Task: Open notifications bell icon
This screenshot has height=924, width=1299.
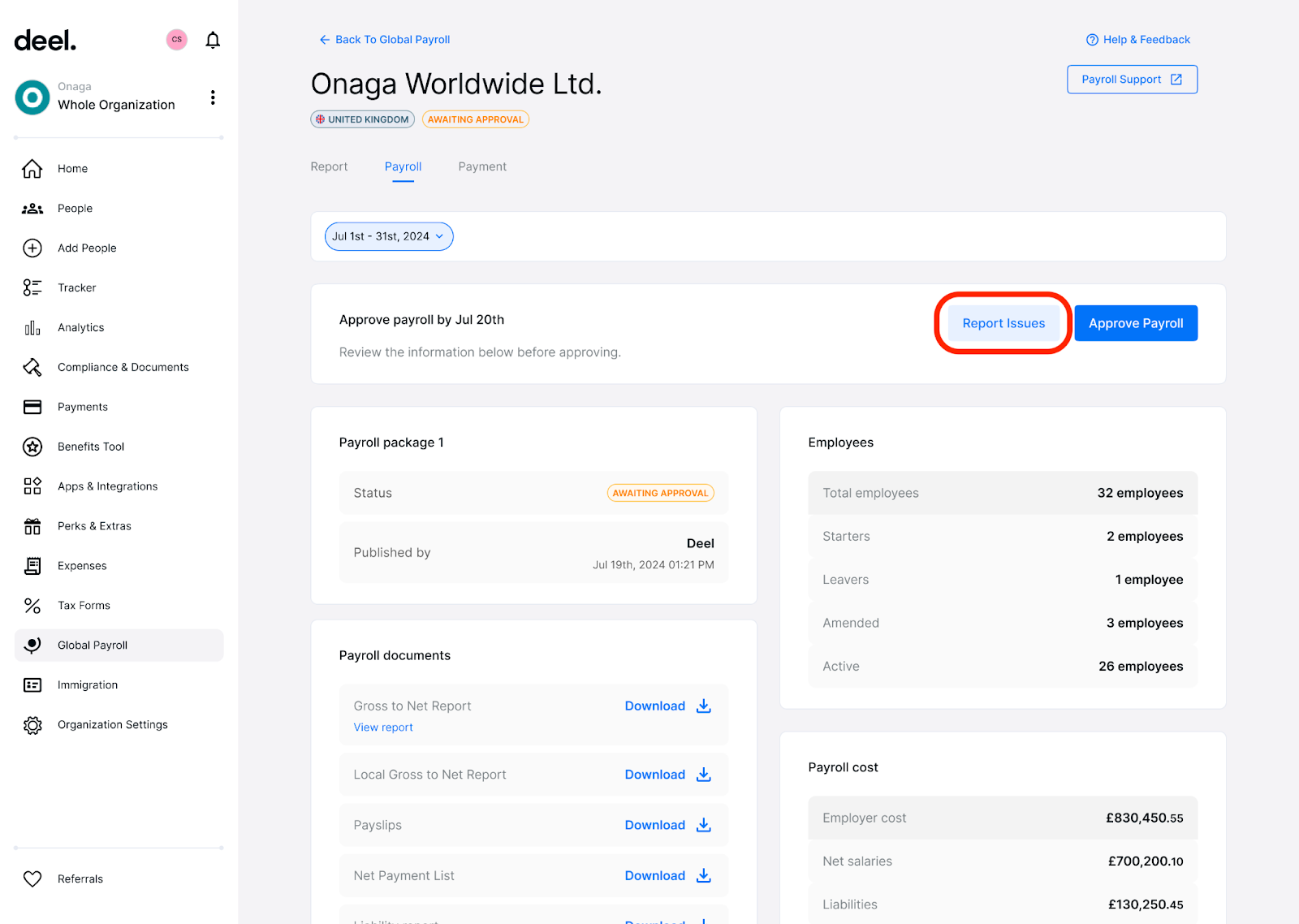Action: pyautogui.click(x=213, y=40)
